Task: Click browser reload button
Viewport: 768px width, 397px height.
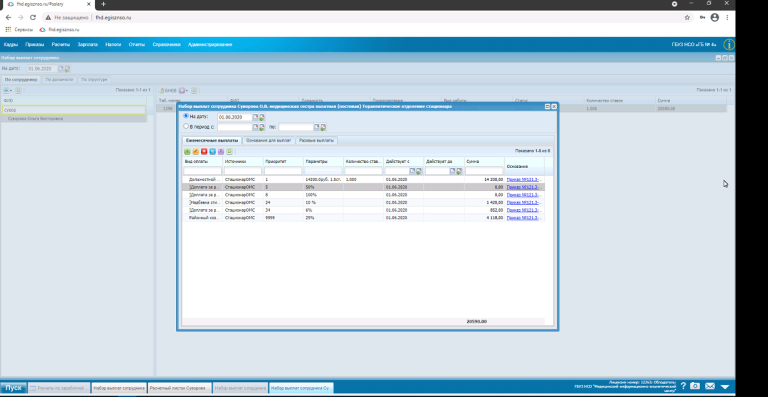Action: (33, 18)
